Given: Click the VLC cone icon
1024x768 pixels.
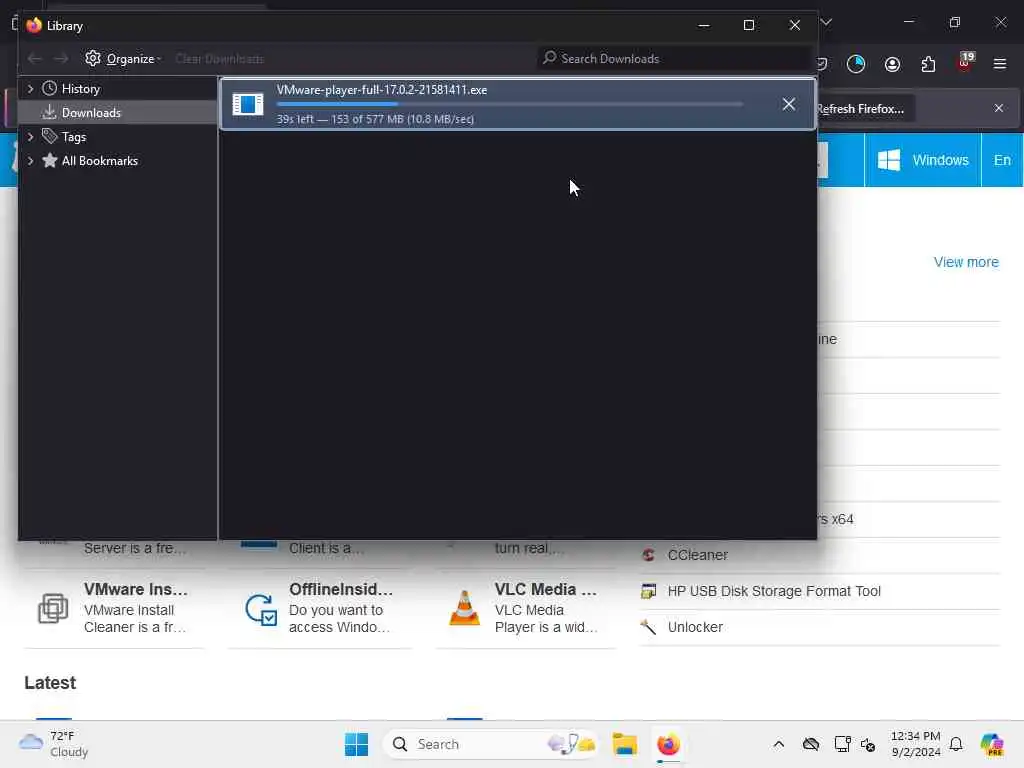Looking at the screenshot, I should (x=464, y=608).
